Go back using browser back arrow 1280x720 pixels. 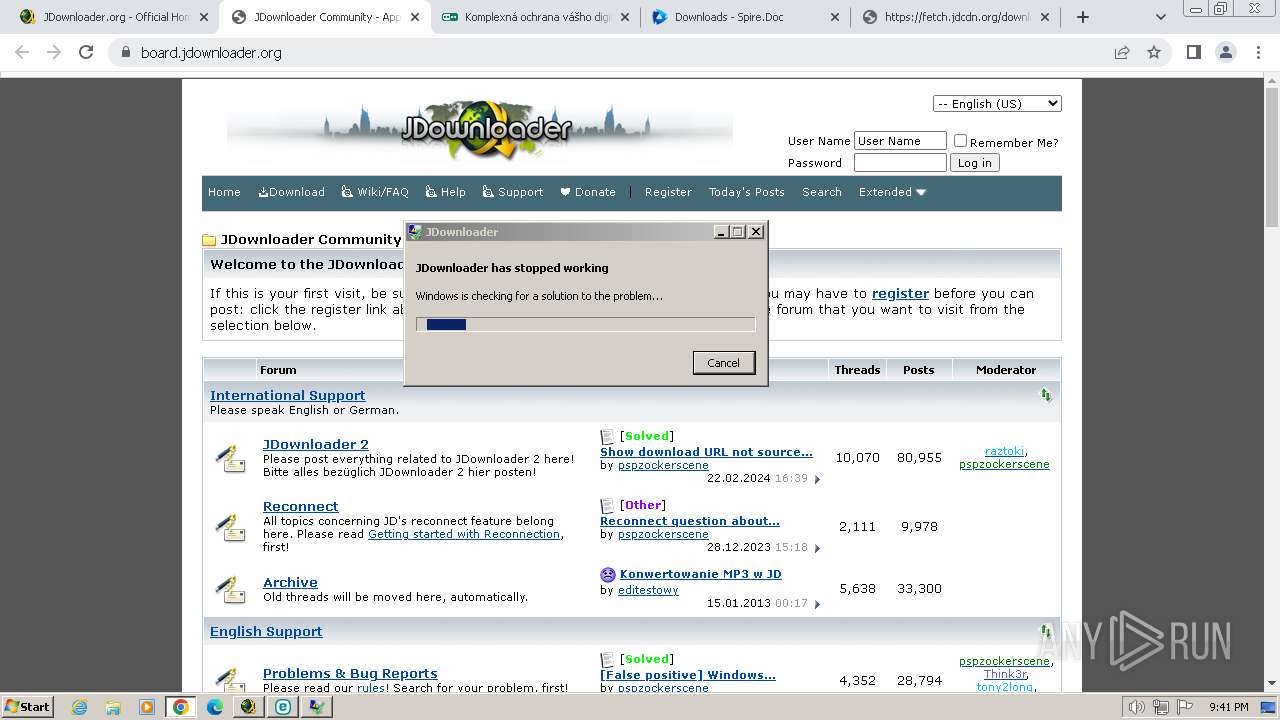pyautogui.click(x=22, y=52)
